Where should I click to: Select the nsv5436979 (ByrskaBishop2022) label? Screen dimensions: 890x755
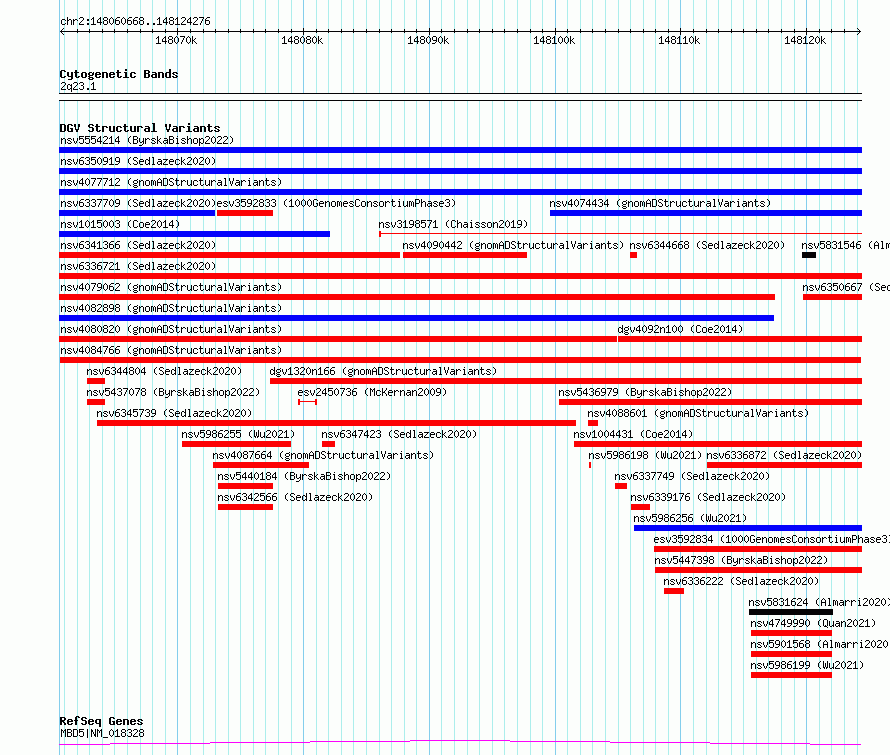pyautogui.click(x=645, y=392)
